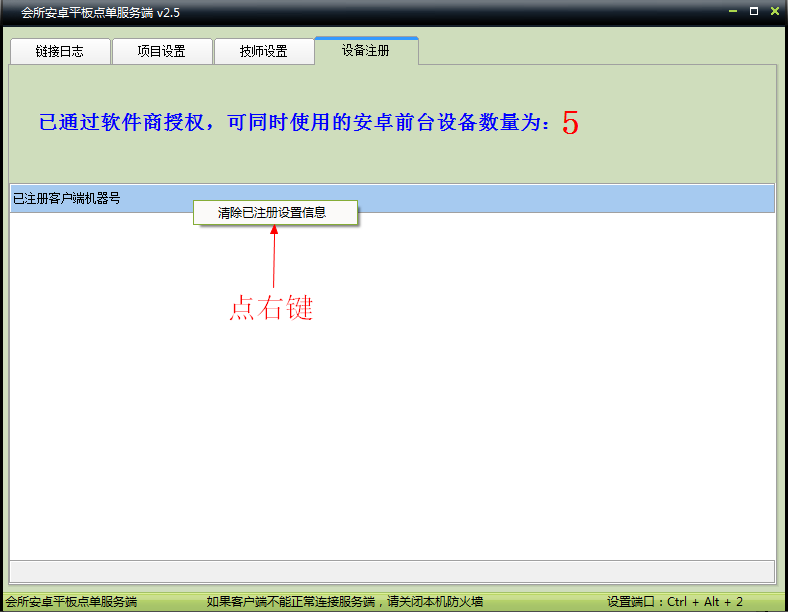Minimize the window using title bar icon
This screenshot has height=612, width=788.
[x=732, y=11]
